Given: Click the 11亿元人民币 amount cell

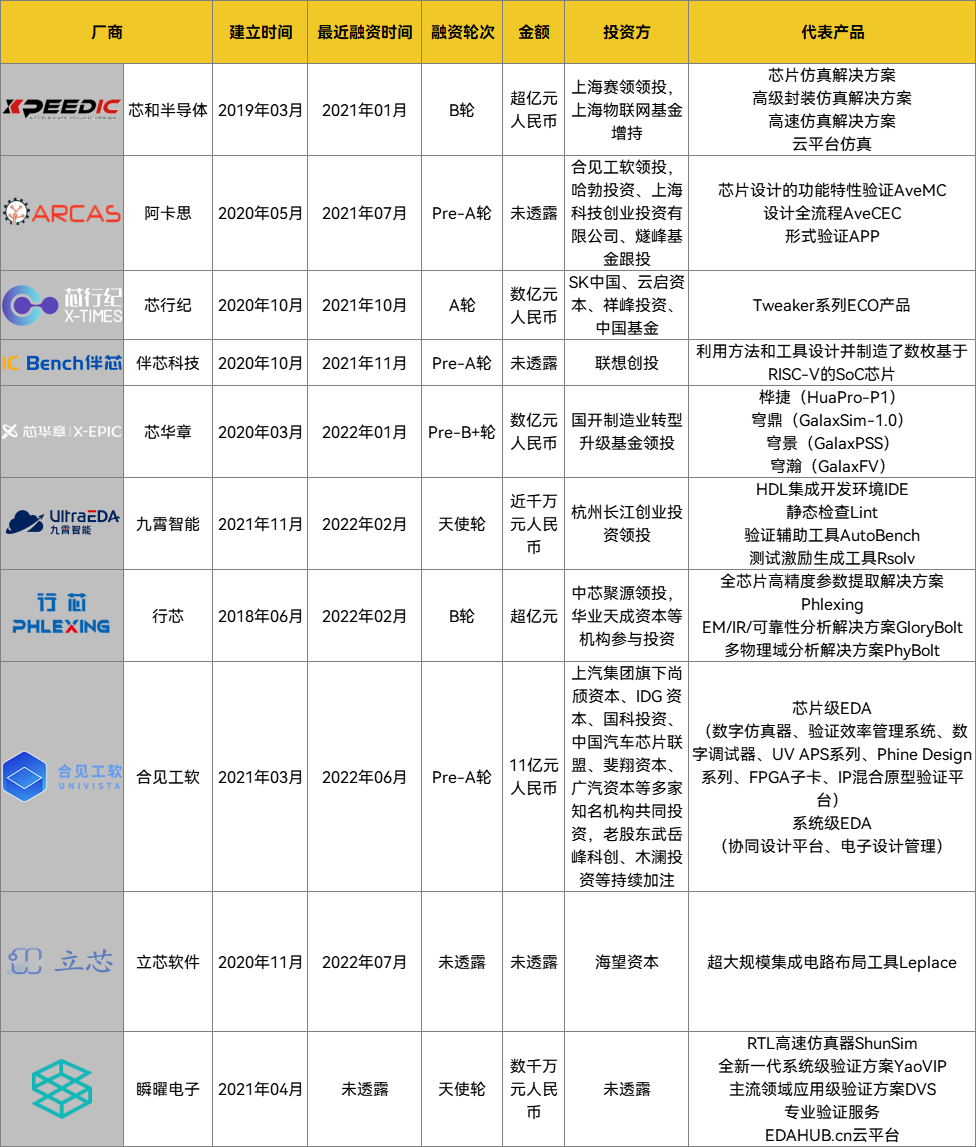Looking at the screenshot, I should (533, 776).
